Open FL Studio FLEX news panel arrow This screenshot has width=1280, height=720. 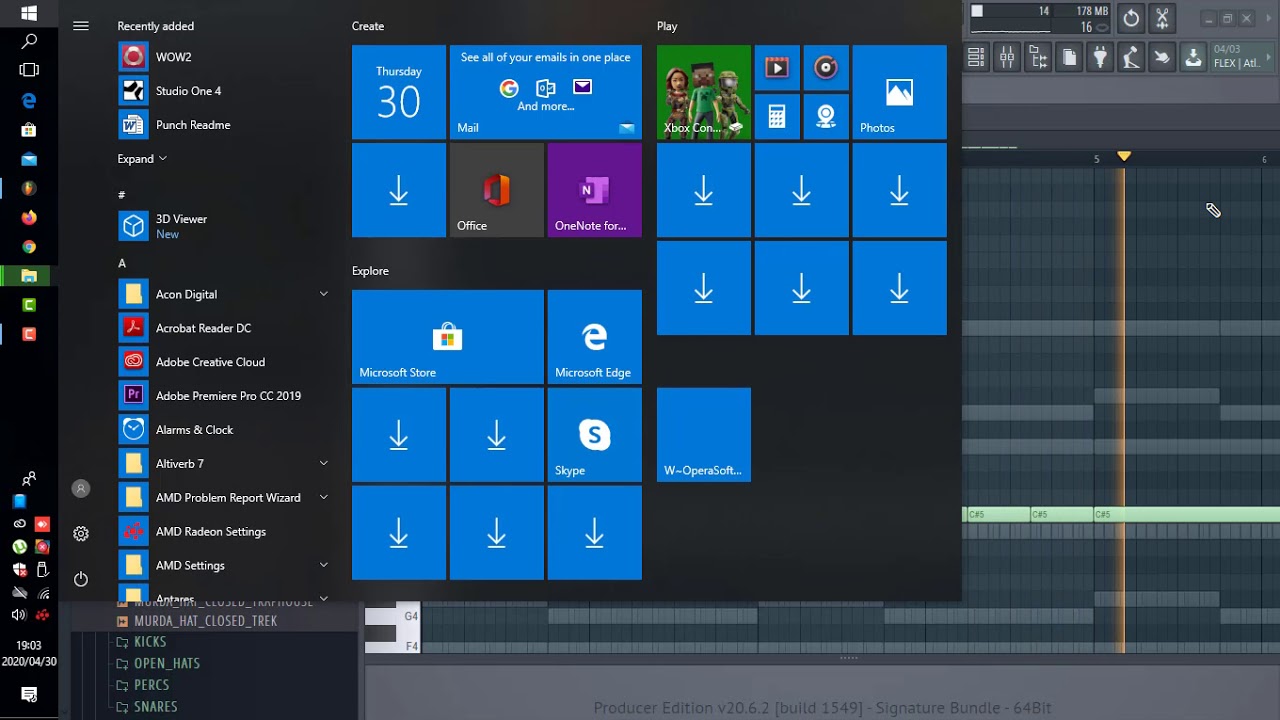click(x=1268, y=57)
